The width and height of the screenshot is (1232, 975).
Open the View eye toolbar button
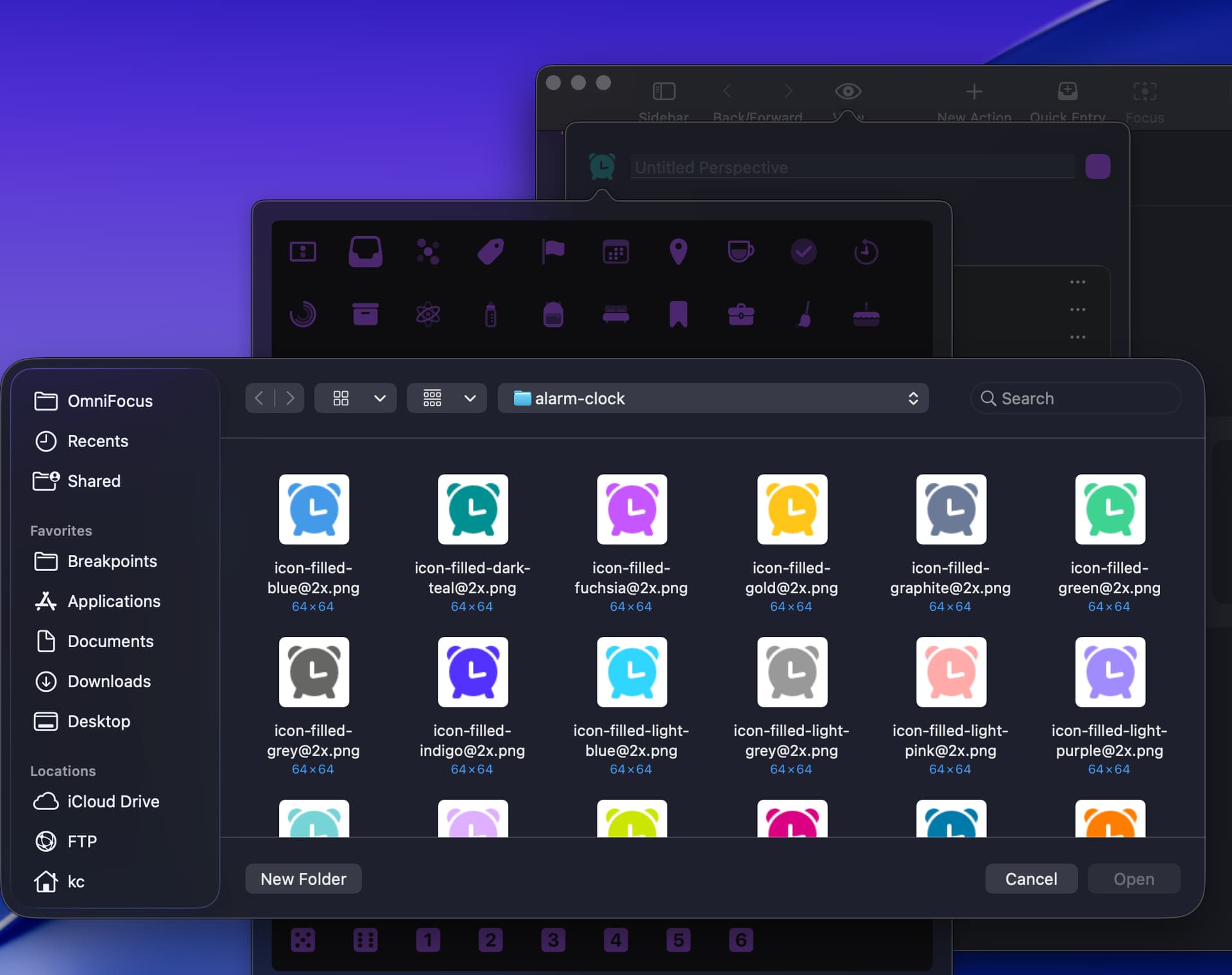848,92
